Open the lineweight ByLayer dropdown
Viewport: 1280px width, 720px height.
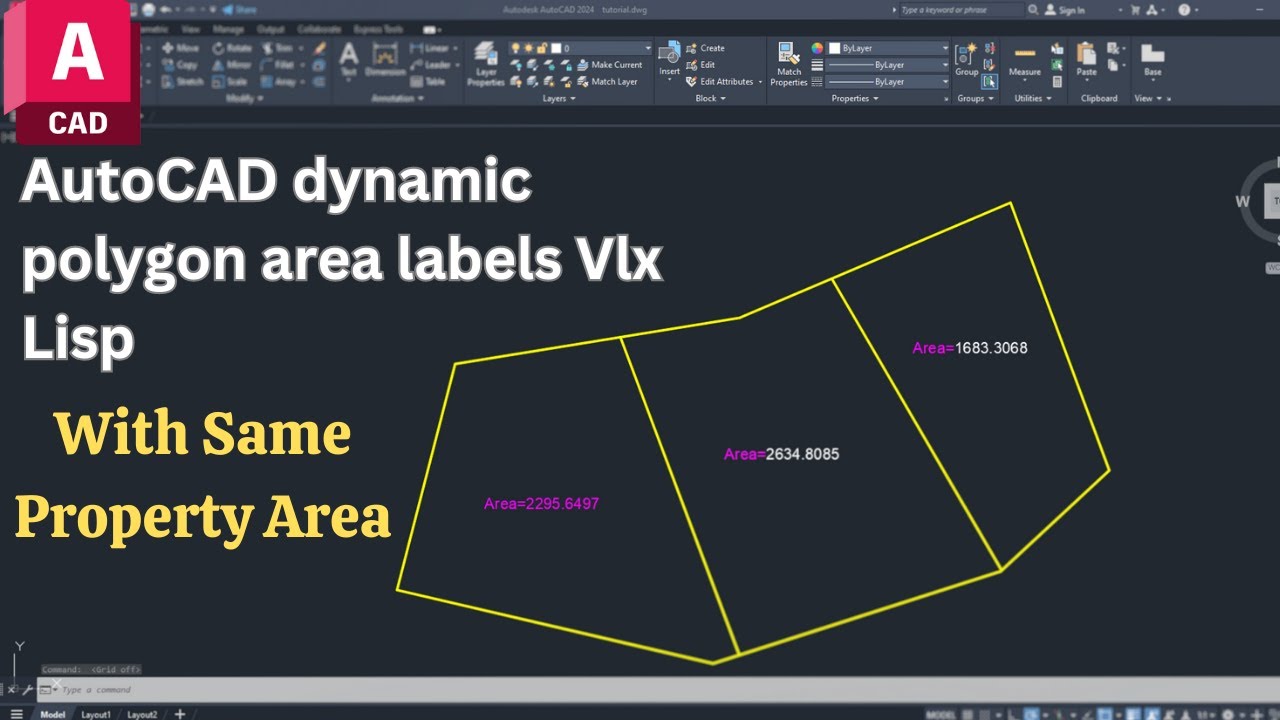(x=888, y=65)
